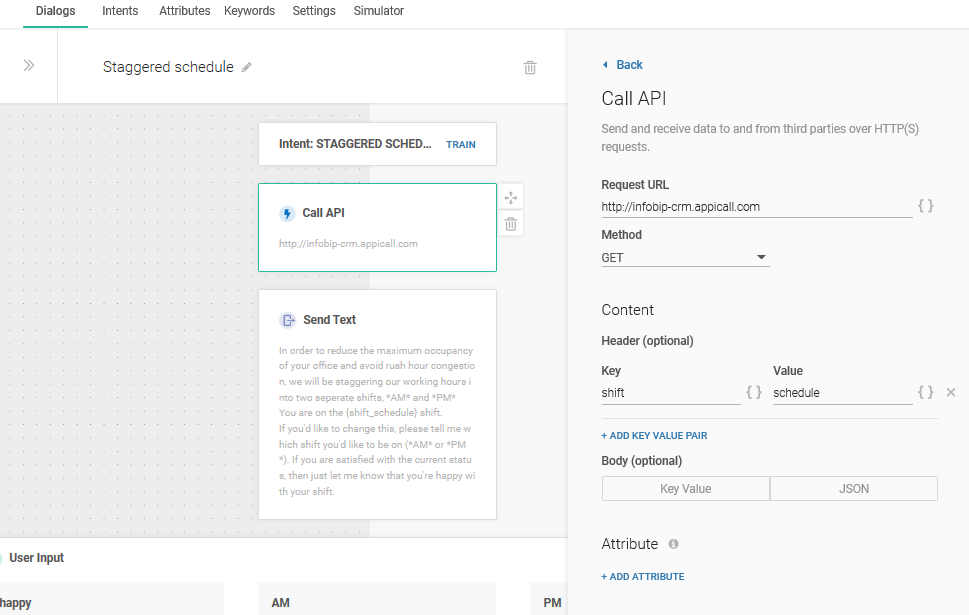Click the Request URL input field
The image size is (969, 615).
coord(755,207)
